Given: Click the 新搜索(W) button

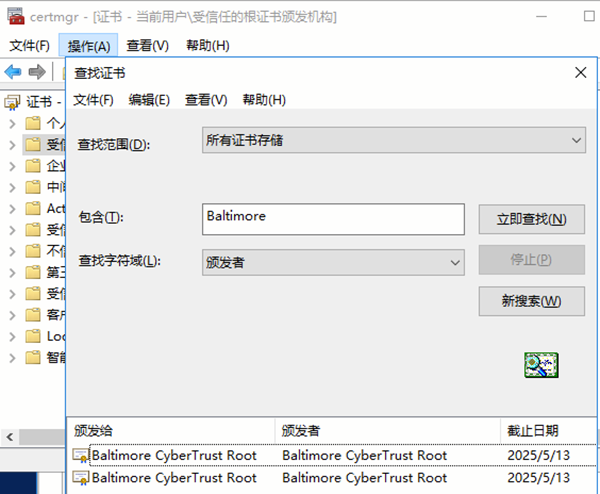Looking at the screenshot, I should [x=531, y=300].
